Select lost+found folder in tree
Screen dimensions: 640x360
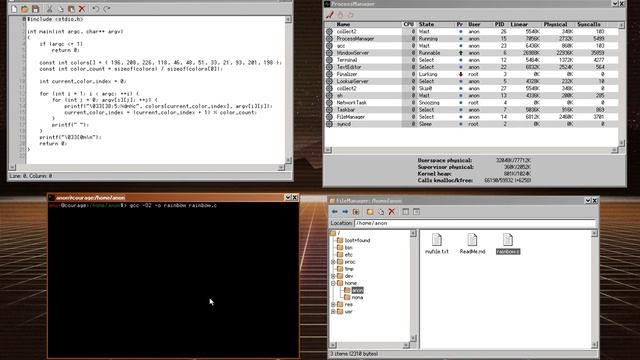click(353, 240)
